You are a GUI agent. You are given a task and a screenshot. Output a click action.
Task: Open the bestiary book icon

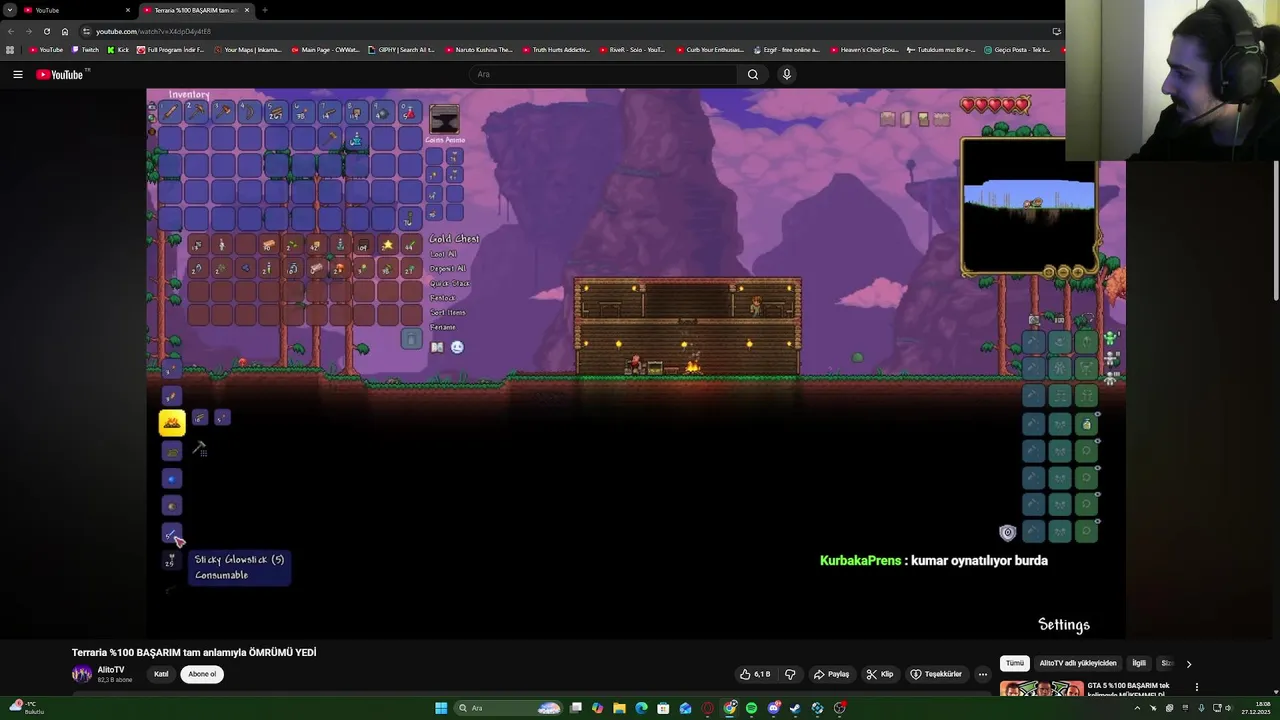tap(437, 347)
